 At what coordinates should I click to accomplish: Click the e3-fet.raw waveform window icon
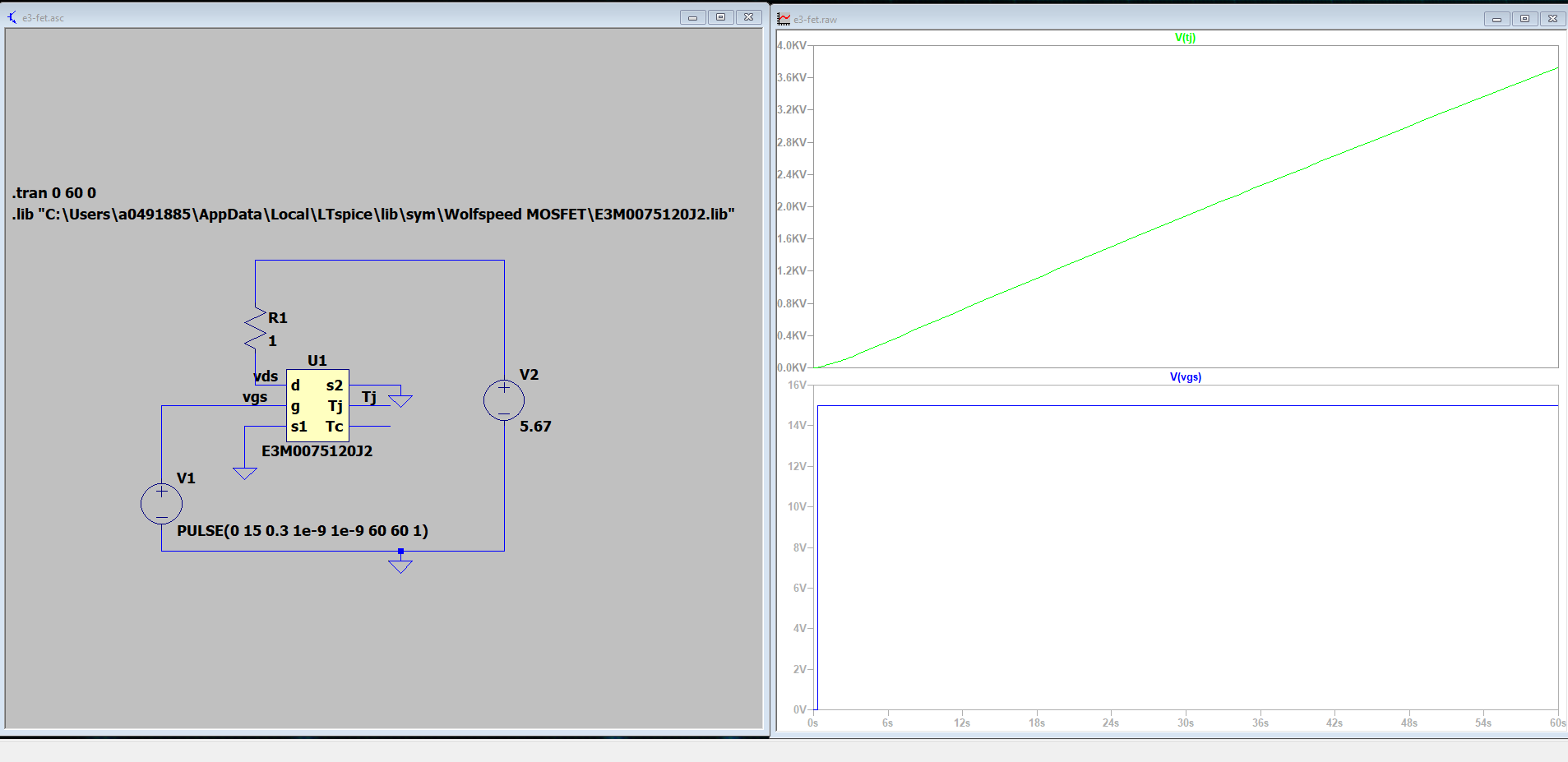[x=784, y=19]
